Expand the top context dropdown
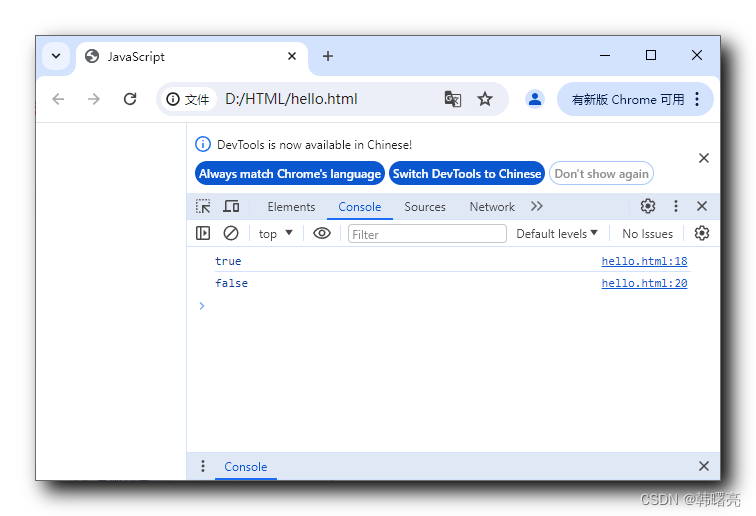 pyautogui.click(x=275, y=234)
